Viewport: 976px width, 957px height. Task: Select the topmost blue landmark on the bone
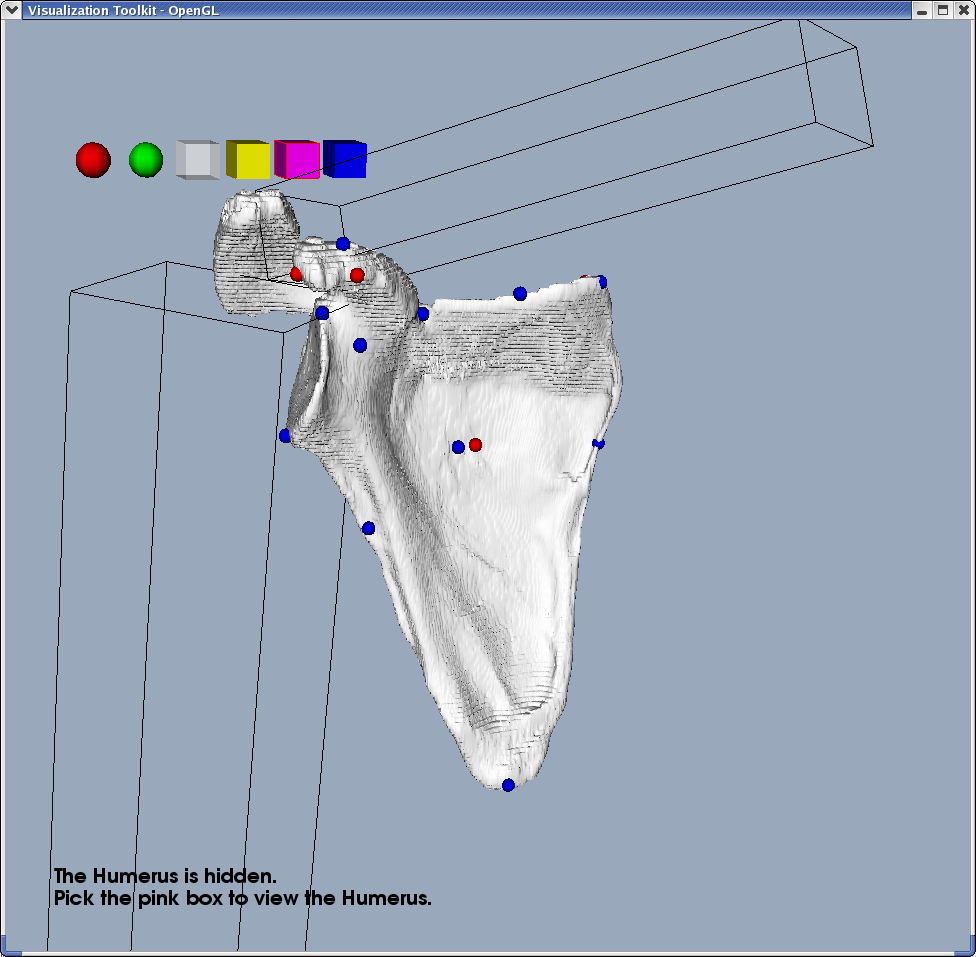pyautogui.click(x=343, y=243)
